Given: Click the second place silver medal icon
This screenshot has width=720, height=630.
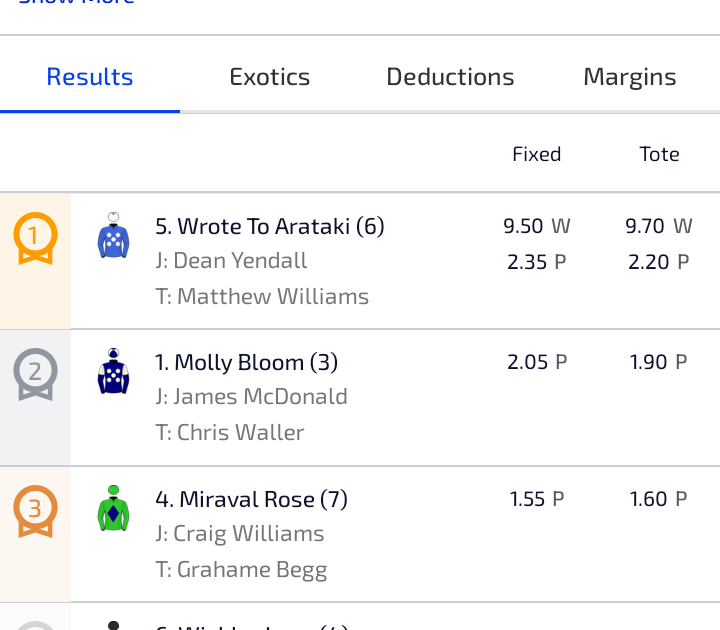Looking at the screenshot, I should 35,374.
